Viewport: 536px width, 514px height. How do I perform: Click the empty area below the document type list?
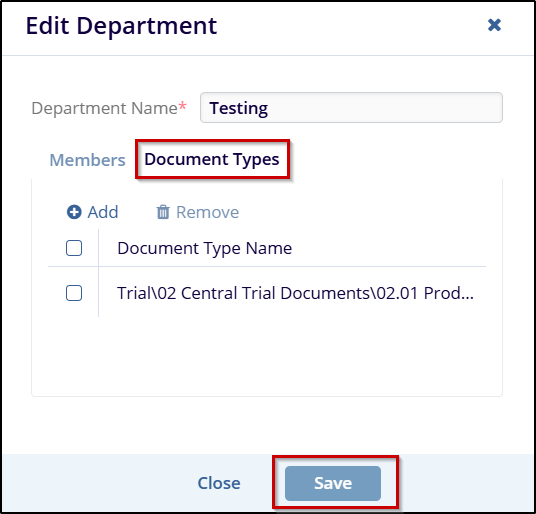tap(267, 356)
